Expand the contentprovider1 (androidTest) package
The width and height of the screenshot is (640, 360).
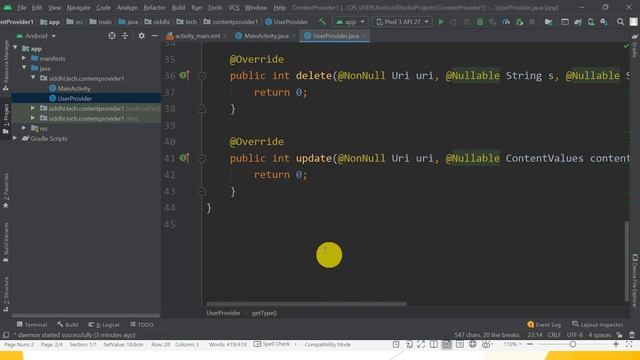point(33,108)
